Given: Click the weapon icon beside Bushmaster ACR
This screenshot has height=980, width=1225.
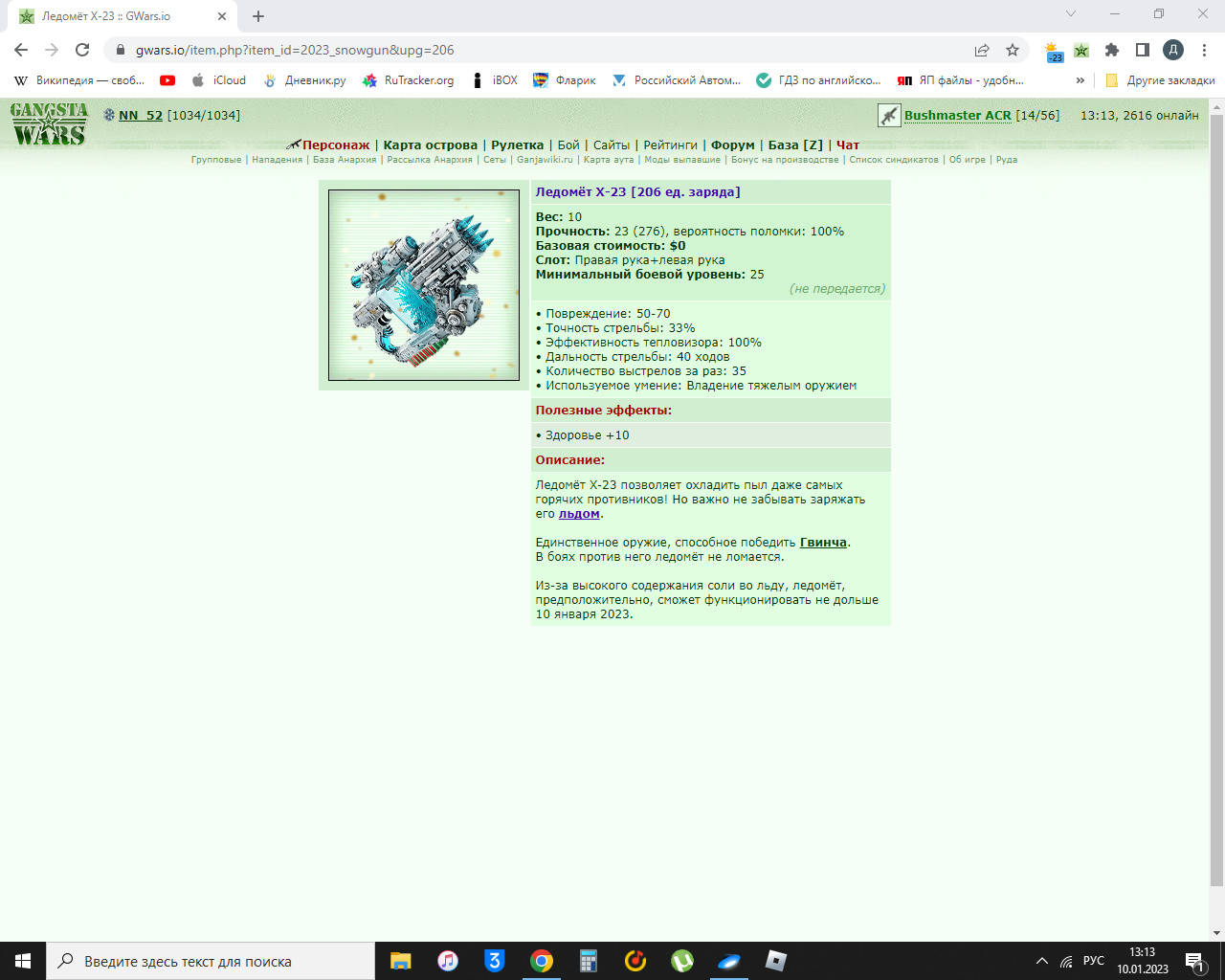Looking at the screenshot, I should tap(889, 116).
